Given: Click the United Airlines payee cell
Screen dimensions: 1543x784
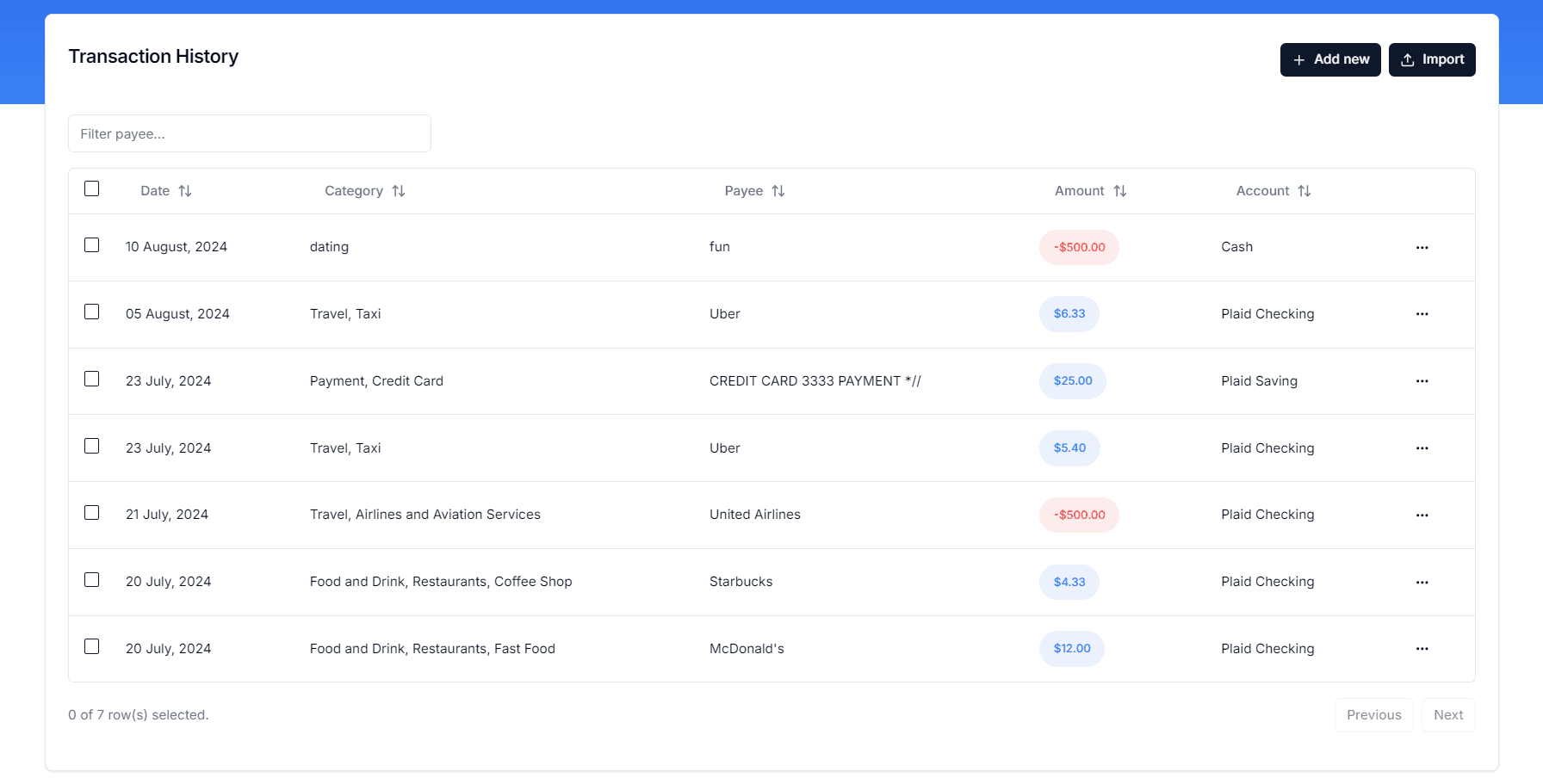Looking at the screenshot, I should (755, 515).
